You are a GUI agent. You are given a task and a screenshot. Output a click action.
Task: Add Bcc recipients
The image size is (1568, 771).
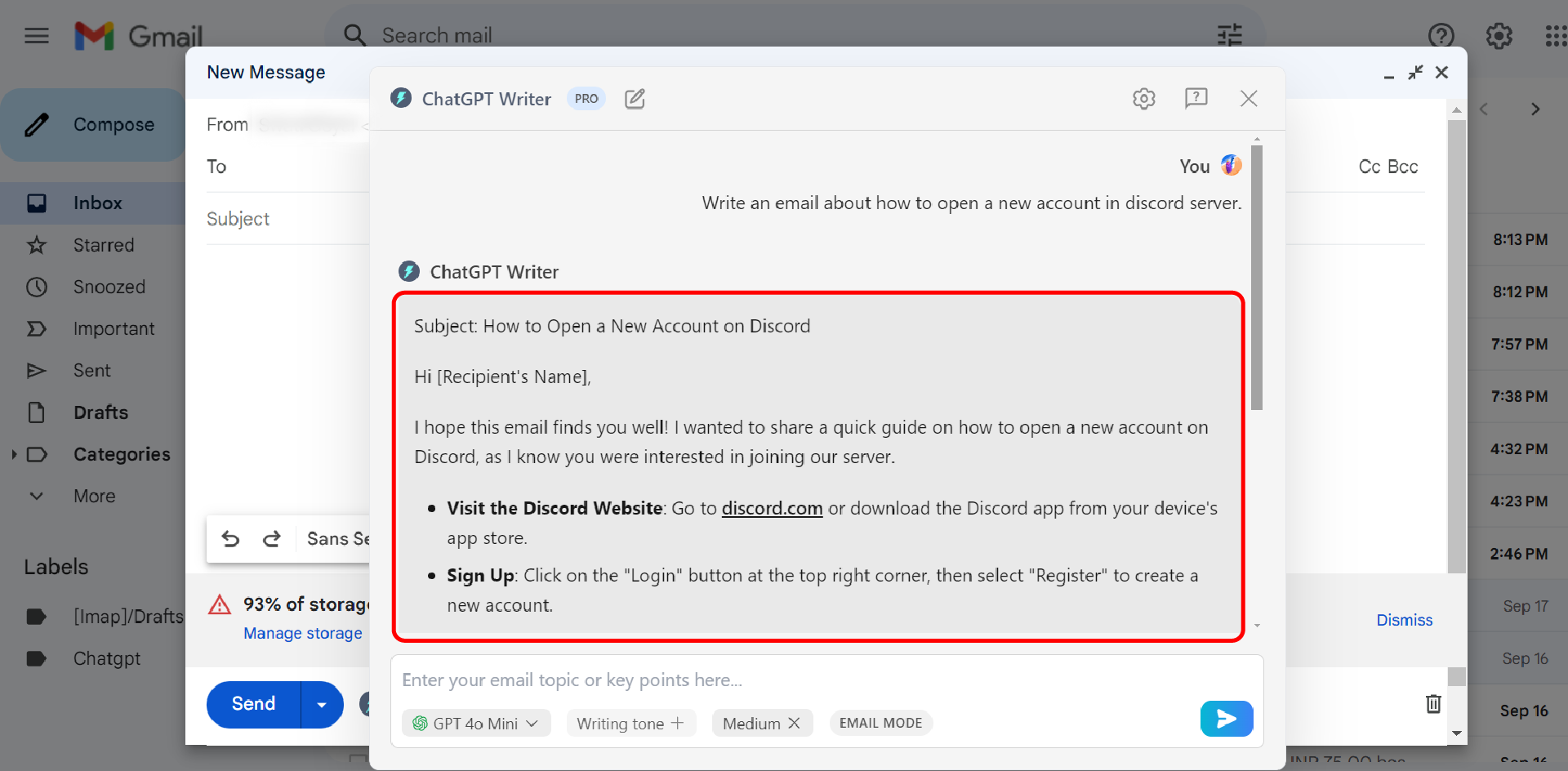(x=1402, y=167)
